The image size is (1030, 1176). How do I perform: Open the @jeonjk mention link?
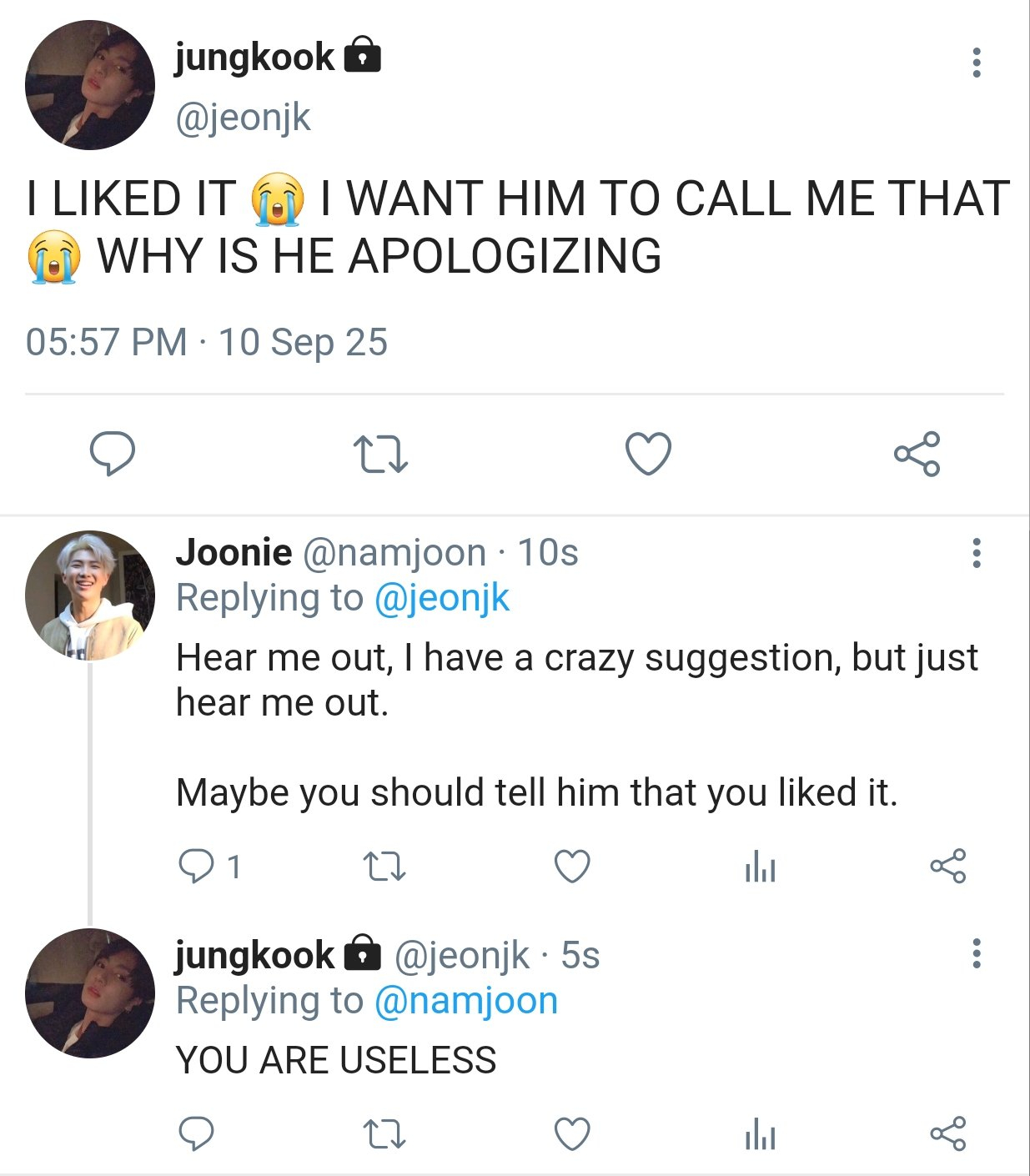[441, 598]
